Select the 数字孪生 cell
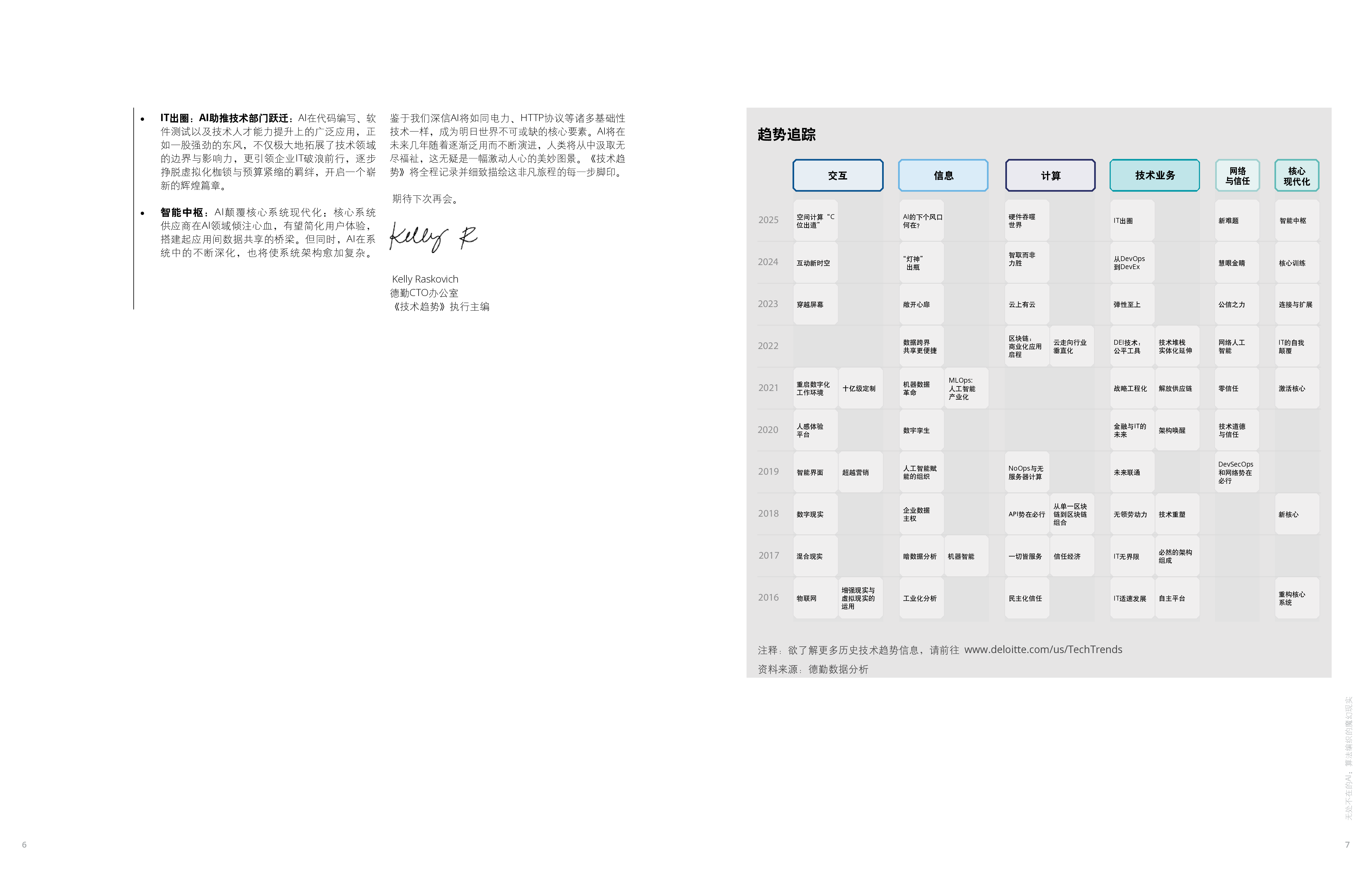The height and width of the screenshot is (888, 1372). [921, 430]
